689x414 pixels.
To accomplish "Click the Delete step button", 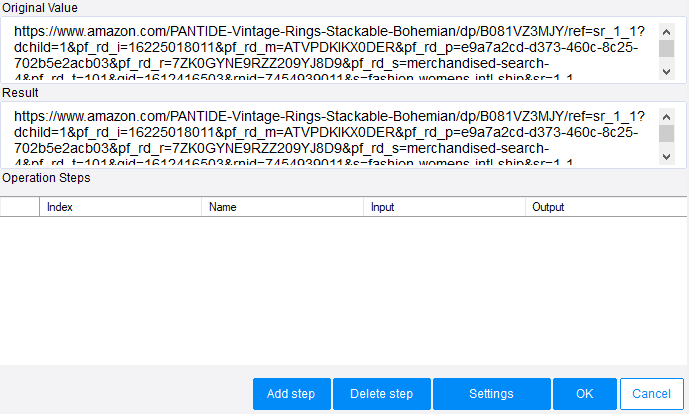I will (x=382, y=394).
